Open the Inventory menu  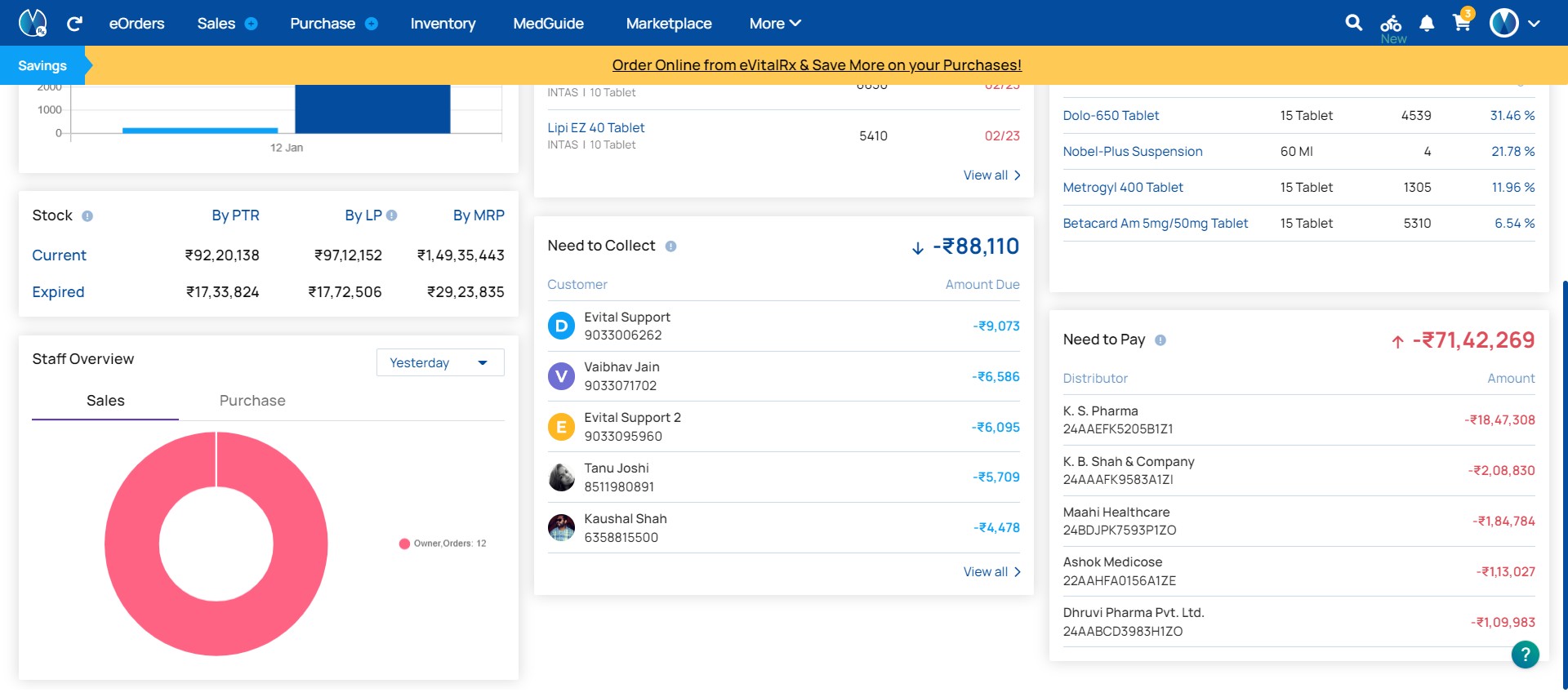click(443, 24)
